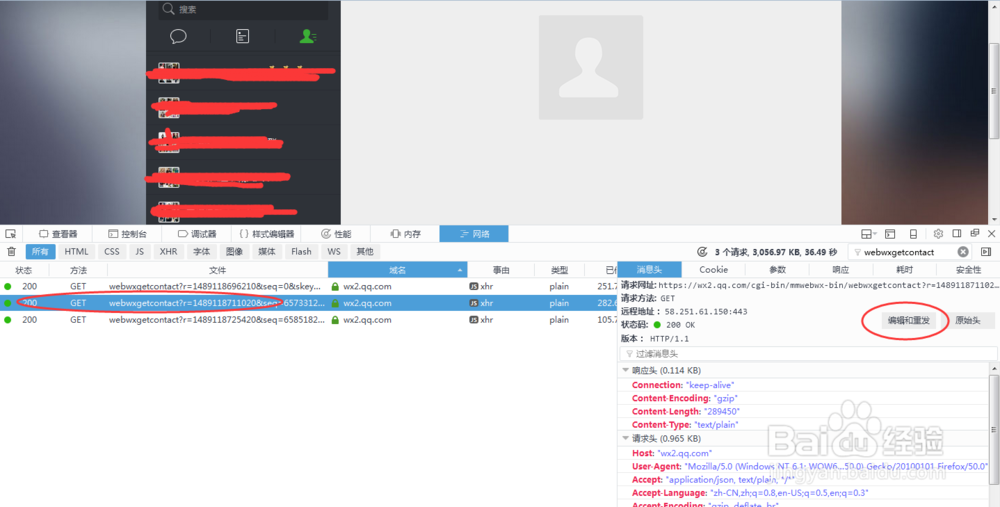Switch to the 控制台 console tab
Viewport: 1000px width, 507px height.
pos(128,234)
